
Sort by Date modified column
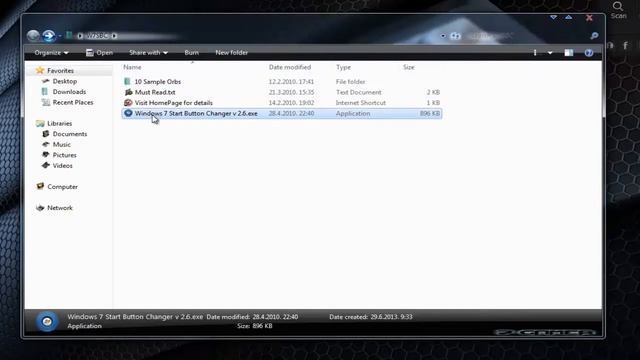[290, 67]
